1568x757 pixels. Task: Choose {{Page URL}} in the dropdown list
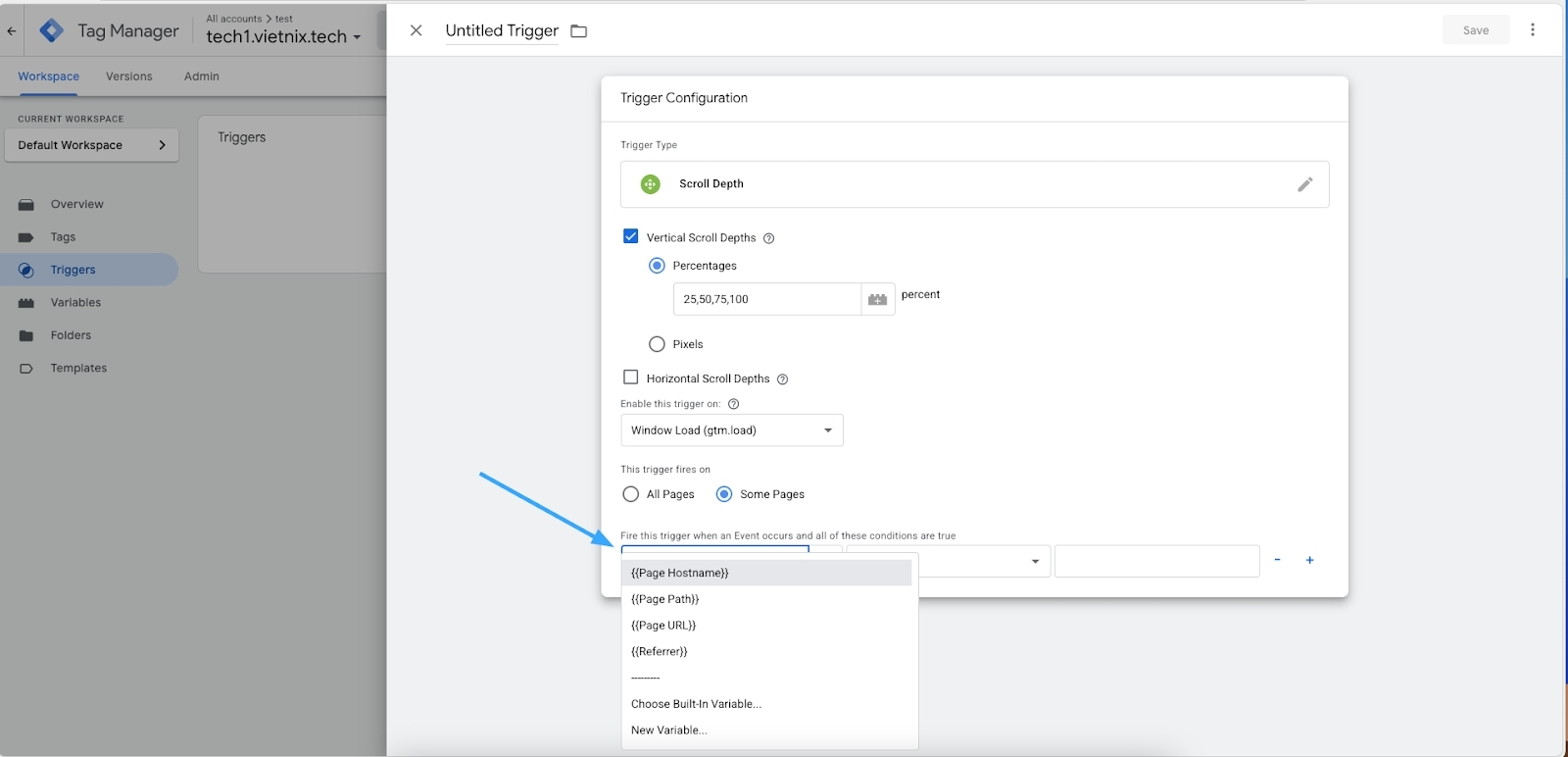663,626
